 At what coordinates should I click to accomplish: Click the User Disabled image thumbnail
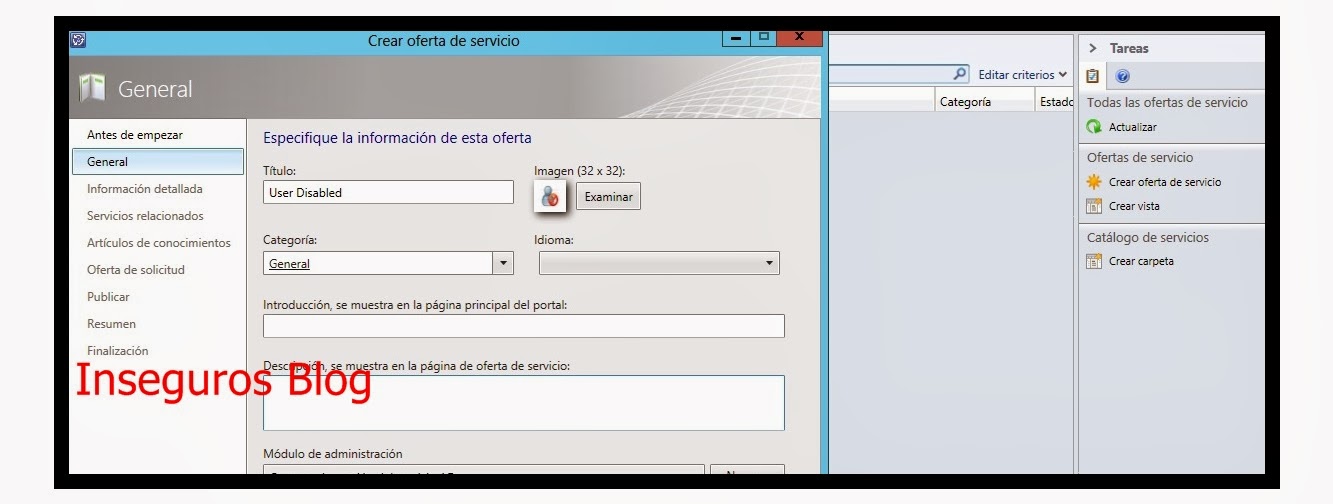(550, 196)
